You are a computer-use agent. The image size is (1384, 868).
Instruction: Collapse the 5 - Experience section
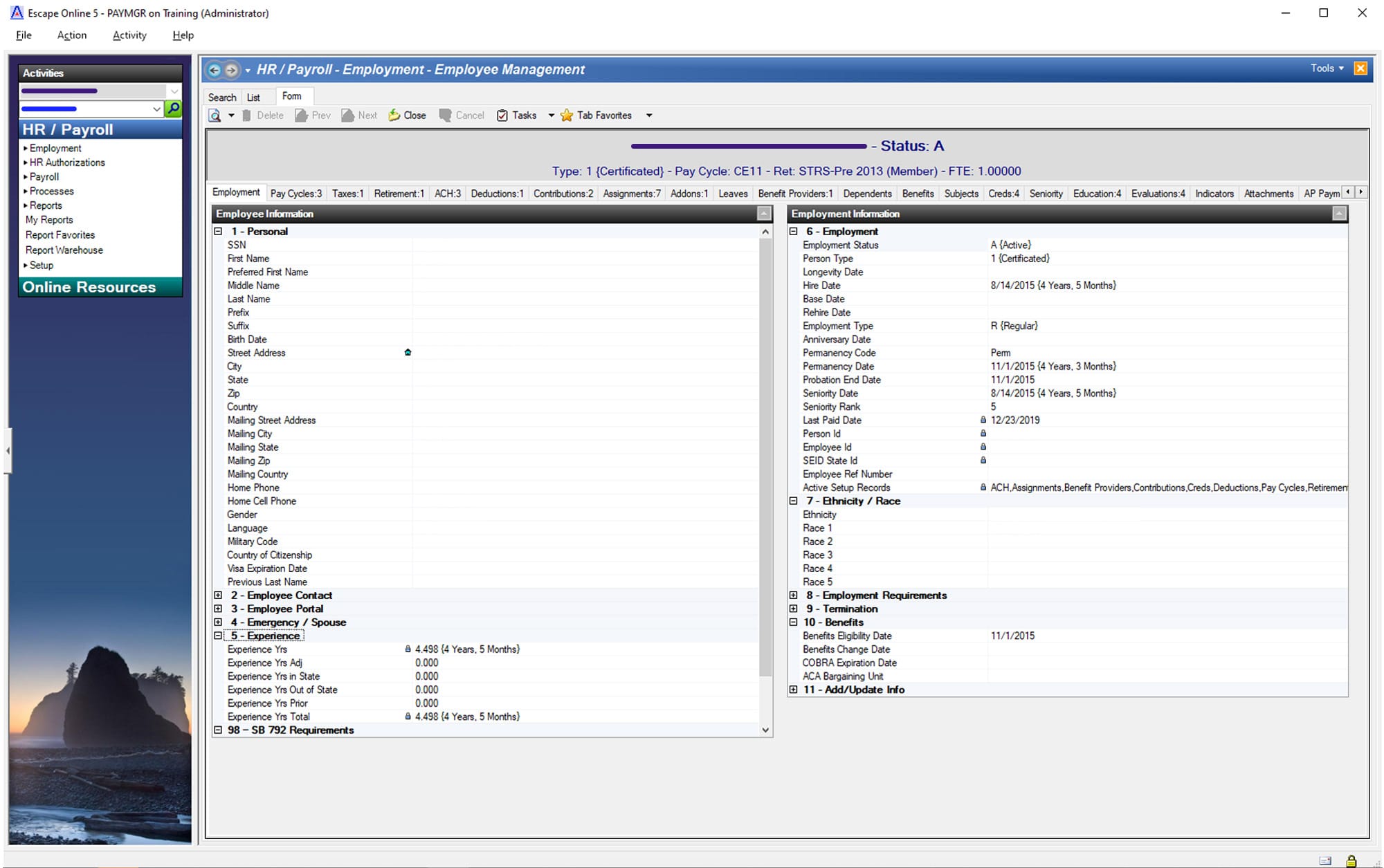click(x=217, y=636)
